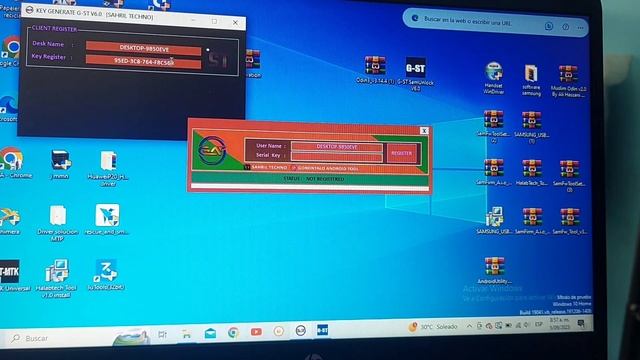
Task: Select the Odin3_v3.14.4 (1) archive icon
Action: (x=375, y=70)
